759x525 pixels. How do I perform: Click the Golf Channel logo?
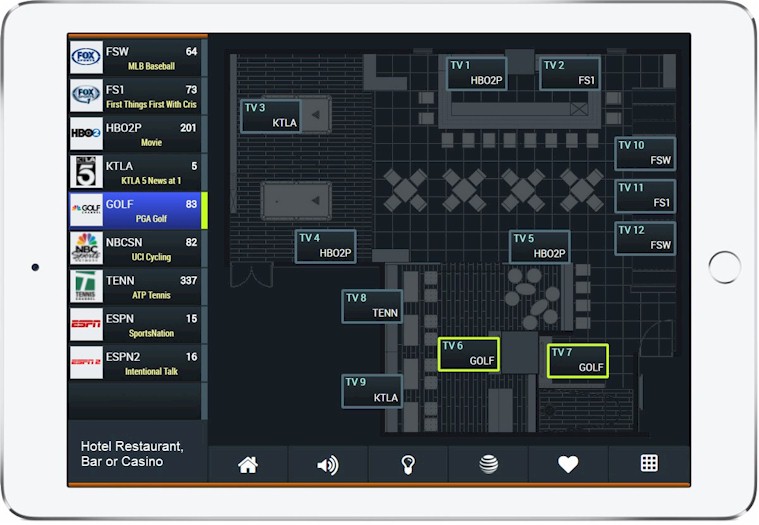click(x=86, y=210)
